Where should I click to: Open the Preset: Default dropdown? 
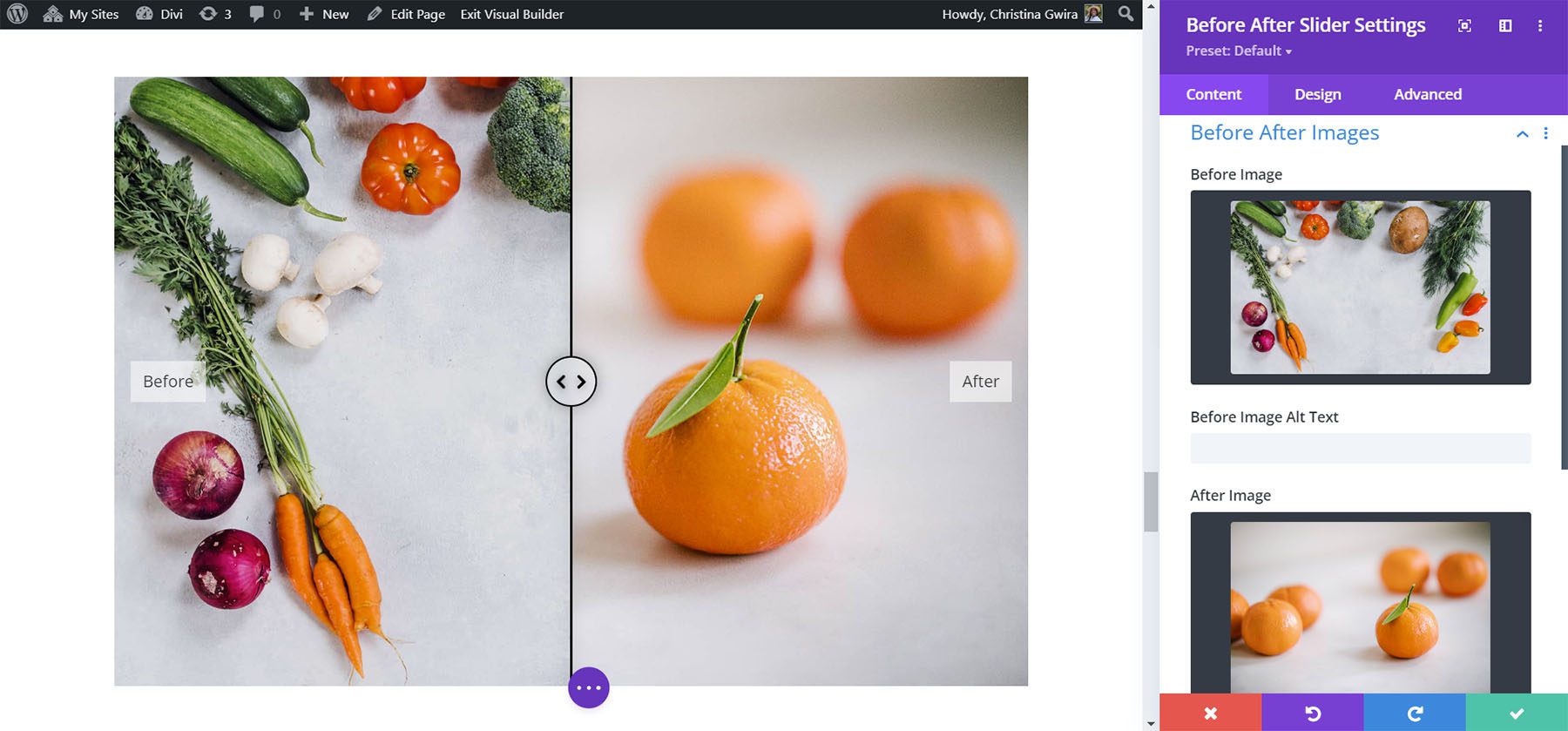pos(1239,51)
